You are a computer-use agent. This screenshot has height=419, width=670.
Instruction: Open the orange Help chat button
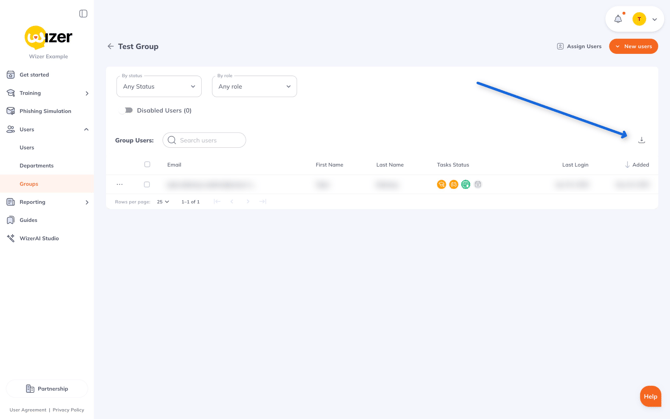(x=650, y=396)
